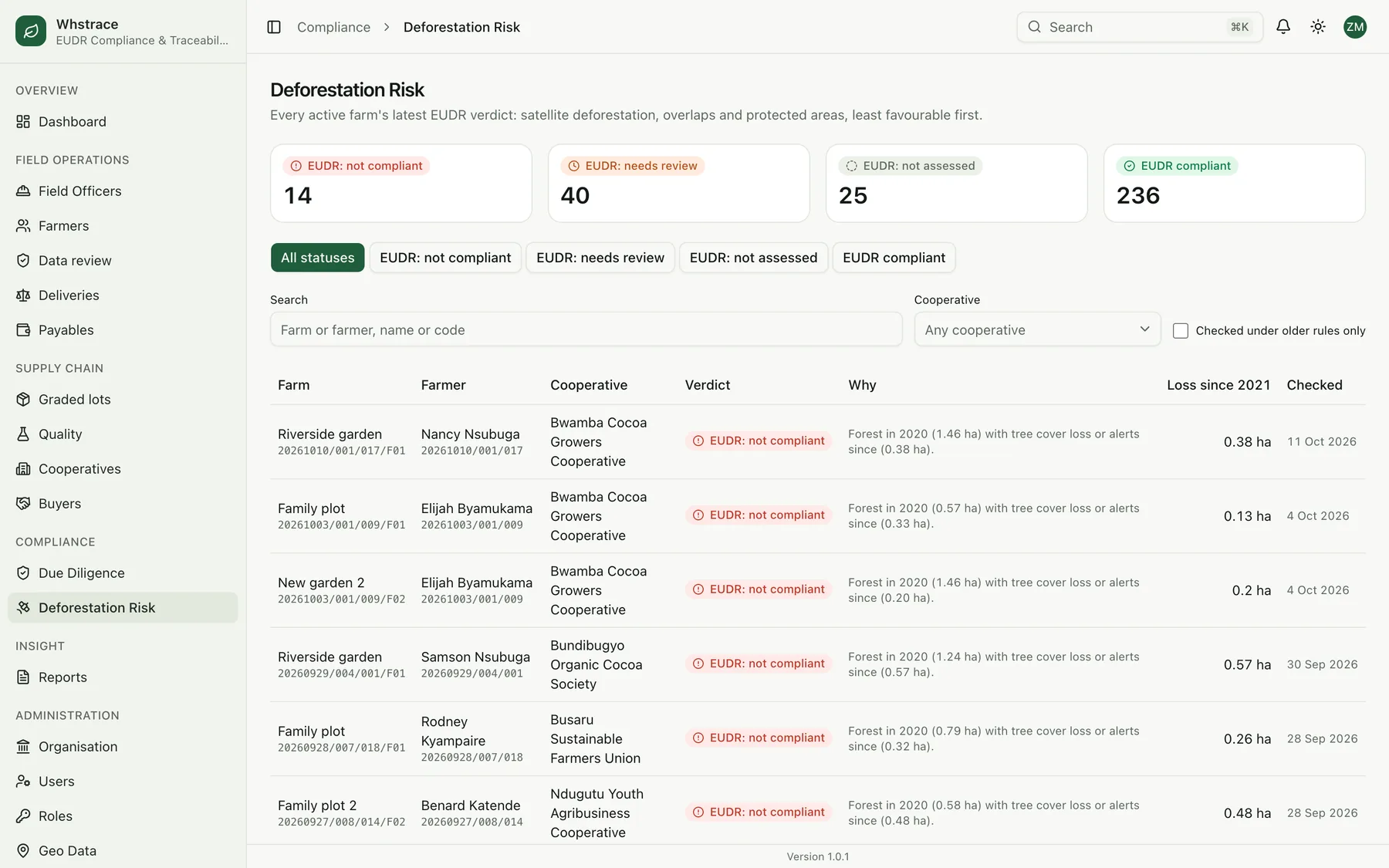Click the Data review shield icon
1389x868 pixels.
coord(23,261)
